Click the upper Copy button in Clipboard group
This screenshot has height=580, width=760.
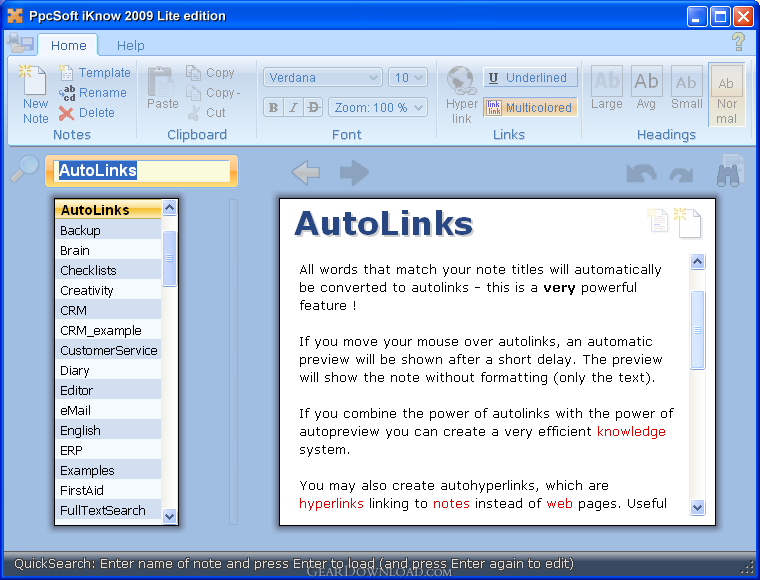click(210, 73)
